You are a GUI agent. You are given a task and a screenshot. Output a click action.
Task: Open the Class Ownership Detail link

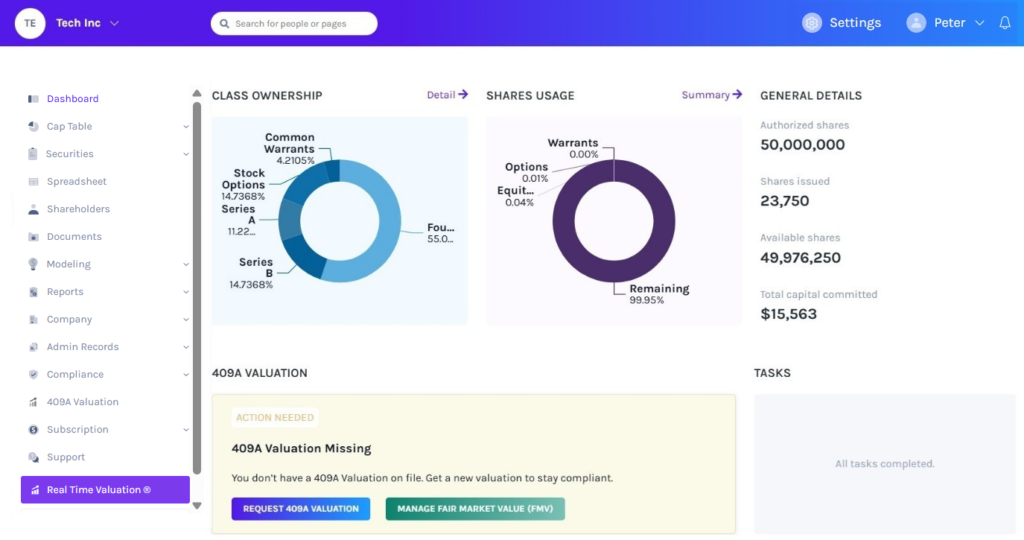pyautogui.click(x=447, y=95)
